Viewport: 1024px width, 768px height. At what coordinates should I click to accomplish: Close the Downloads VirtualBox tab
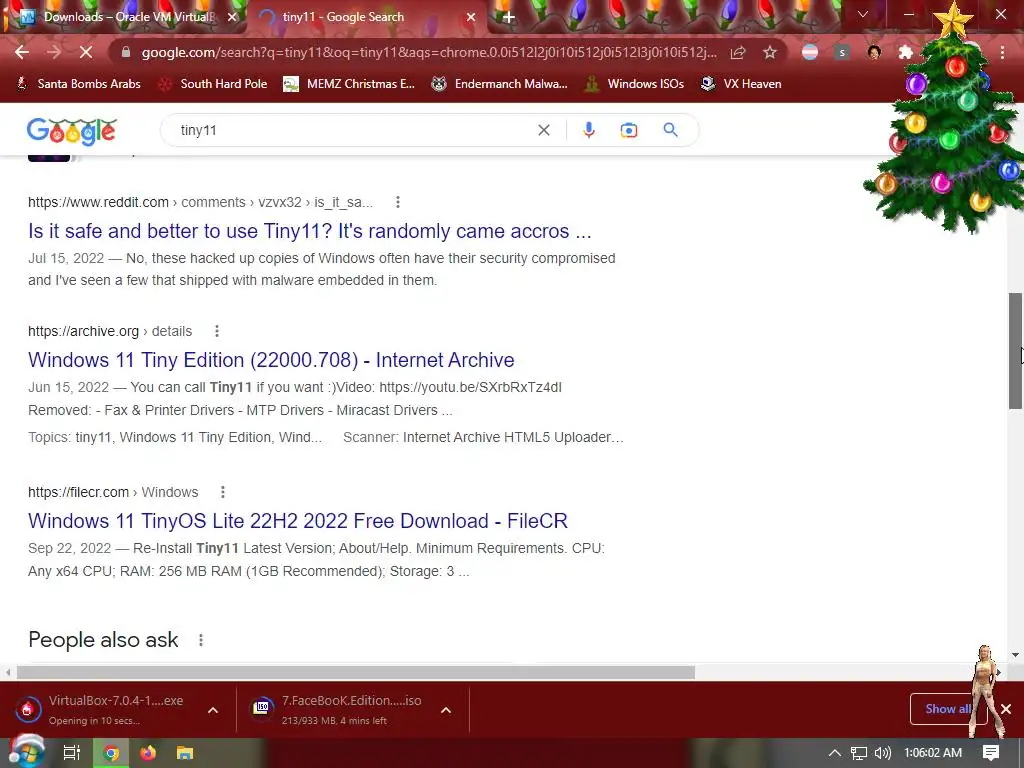[232, 17]
